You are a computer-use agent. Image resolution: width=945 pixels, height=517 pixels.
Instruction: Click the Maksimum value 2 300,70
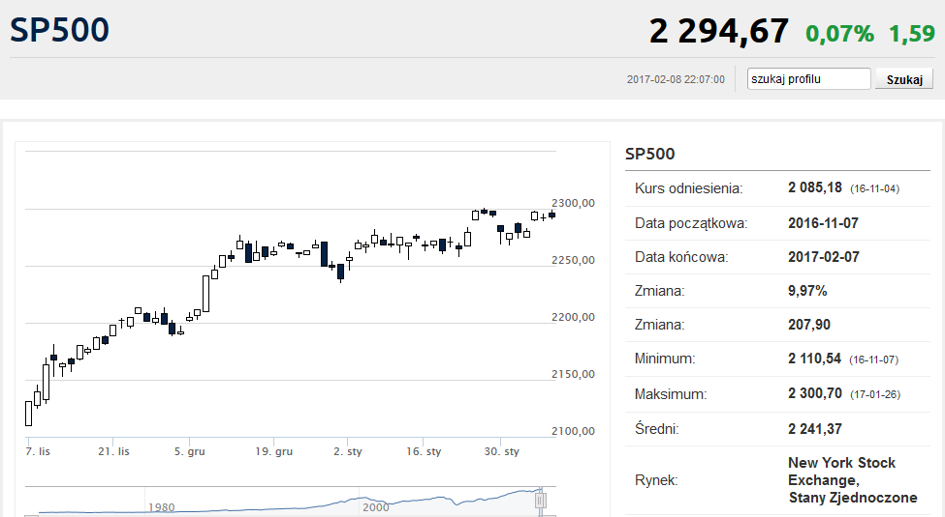click(x=815, y=393)
